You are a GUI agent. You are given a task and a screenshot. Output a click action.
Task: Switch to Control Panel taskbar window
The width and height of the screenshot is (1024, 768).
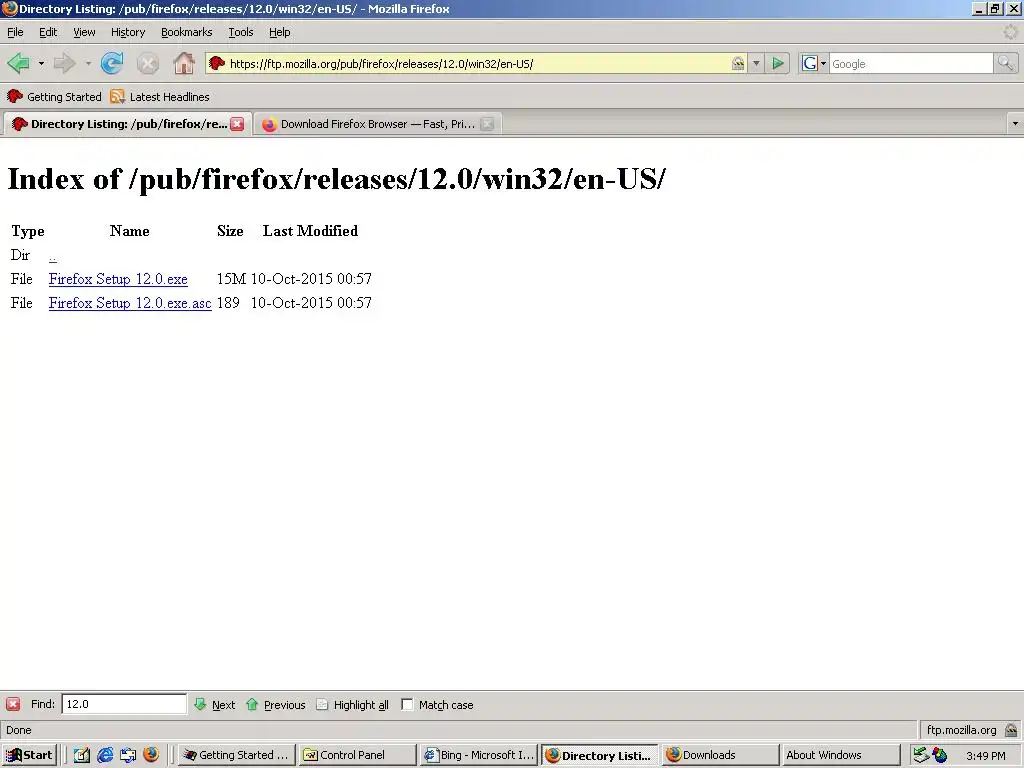[x=357, y=755]
